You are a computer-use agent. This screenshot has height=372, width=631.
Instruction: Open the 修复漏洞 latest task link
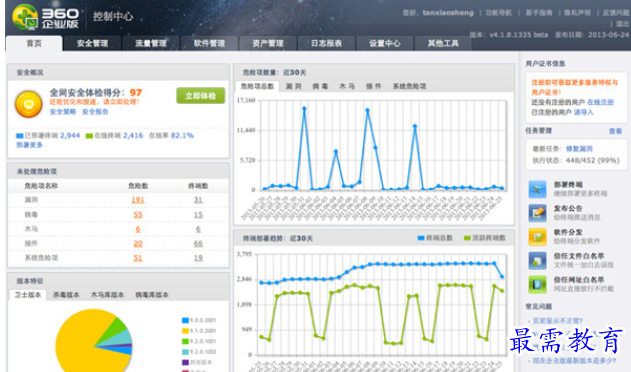(x=579, y=149)
